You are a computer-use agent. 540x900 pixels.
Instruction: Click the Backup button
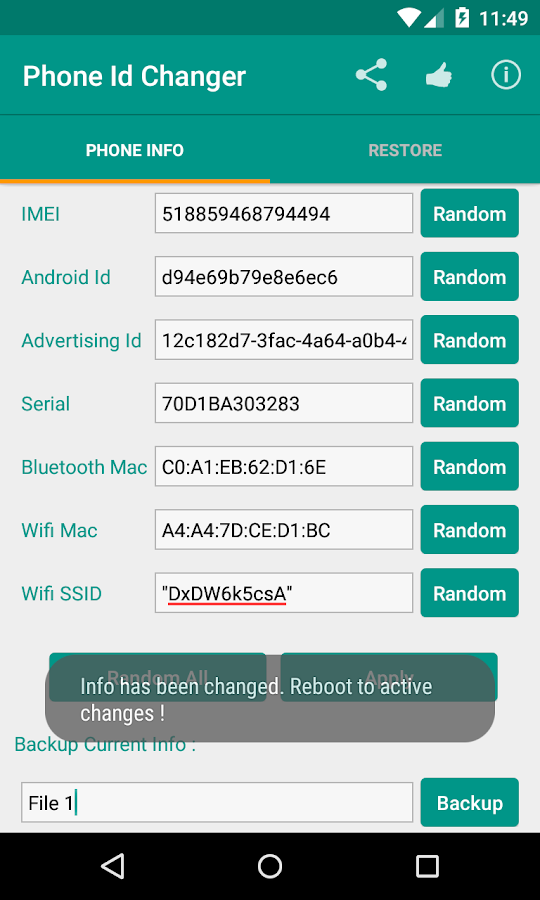pyautogui.click(x=469, y=802)
